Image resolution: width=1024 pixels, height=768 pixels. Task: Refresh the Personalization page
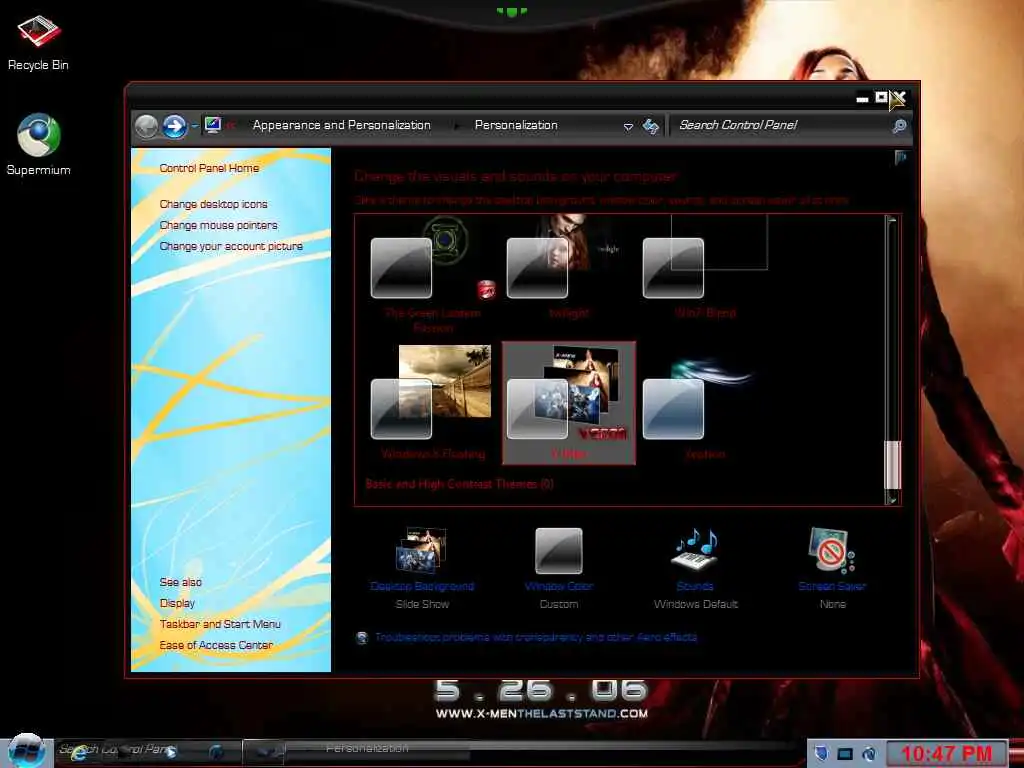point(650,126)
